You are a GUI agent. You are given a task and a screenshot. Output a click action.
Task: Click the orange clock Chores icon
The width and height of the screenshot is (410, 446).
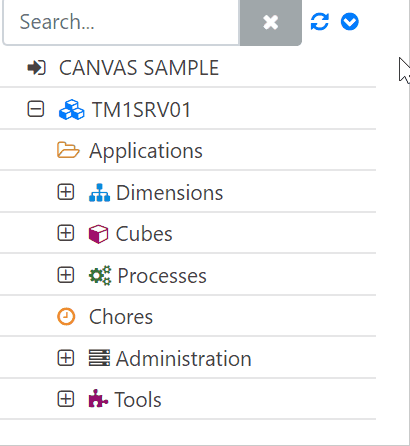[x=66, y=316]
